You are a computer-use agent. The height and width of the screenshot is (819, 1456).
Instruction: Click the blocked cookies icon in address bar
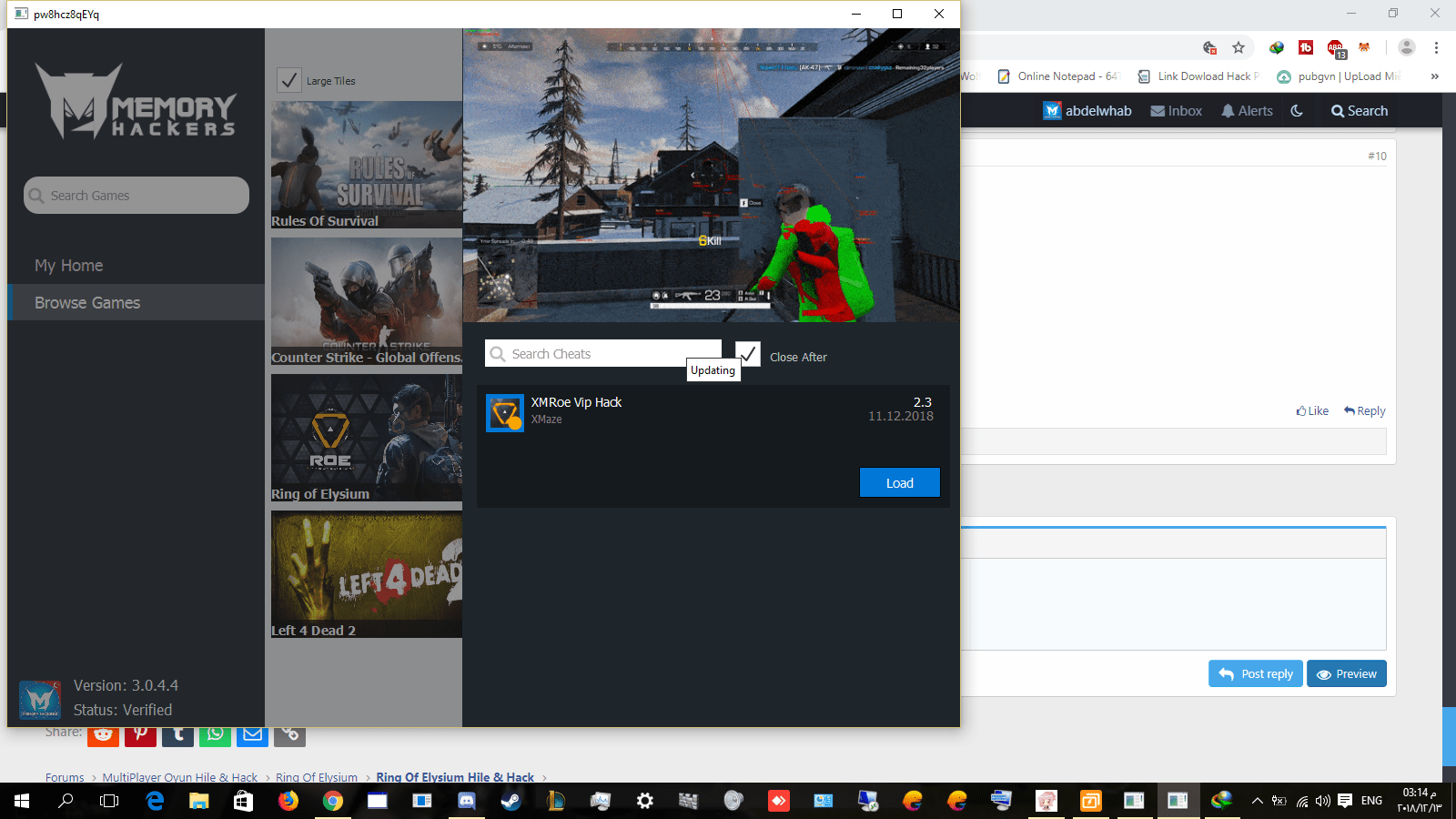(1209, 47)
